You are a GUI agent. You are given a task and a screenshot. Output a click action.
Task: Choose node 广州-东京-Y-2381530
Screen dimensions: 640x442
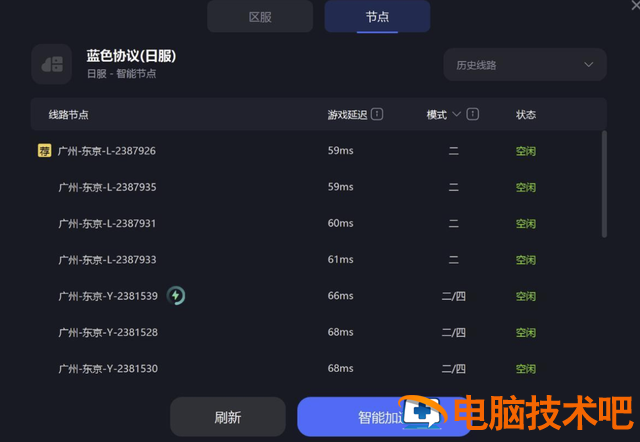[x=318, y=369]
